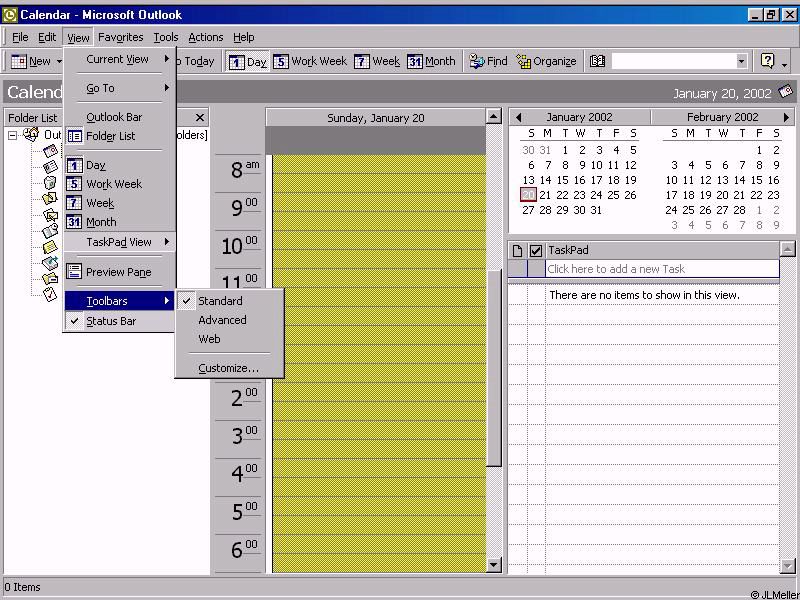Switch to Work Week view in toolbar
This screenshot has height=600, width=800.
point(310,61)
